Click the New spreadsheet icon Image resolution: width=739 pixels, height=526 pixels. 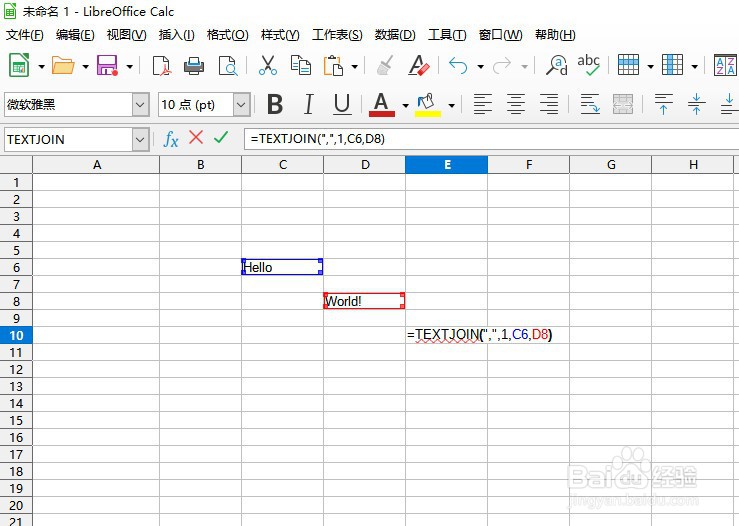coord(19,66)
